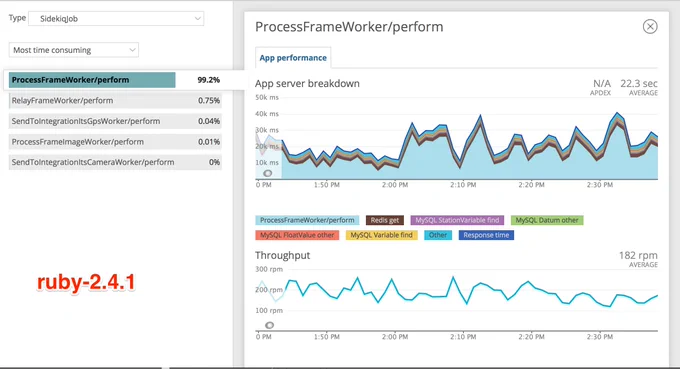Click the ProcessFrameWorker/perform panel title
Screen dimensions: 680x369
[x=349, y=27]
